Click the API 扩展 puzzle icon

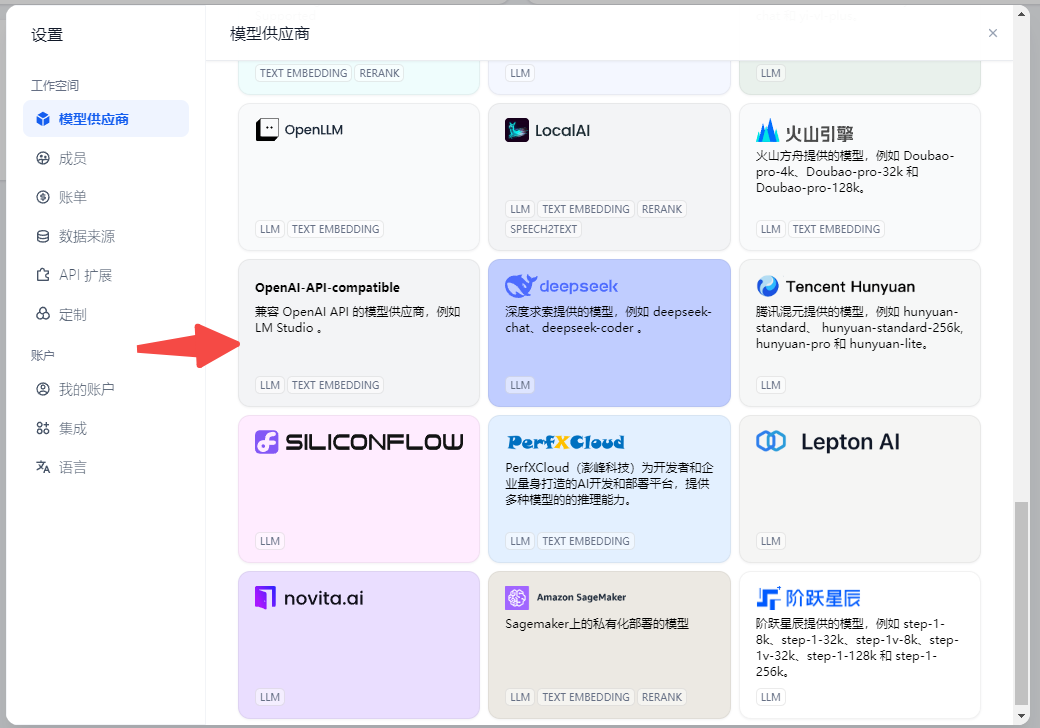(43, 274)
